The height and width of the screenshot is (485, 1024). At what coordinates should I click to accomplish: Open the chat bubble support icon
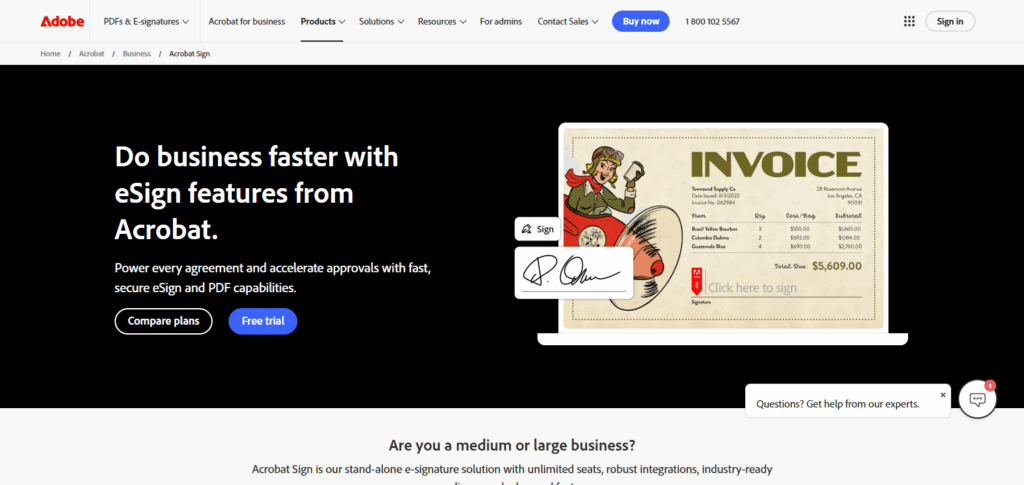(x=977, y=399)
